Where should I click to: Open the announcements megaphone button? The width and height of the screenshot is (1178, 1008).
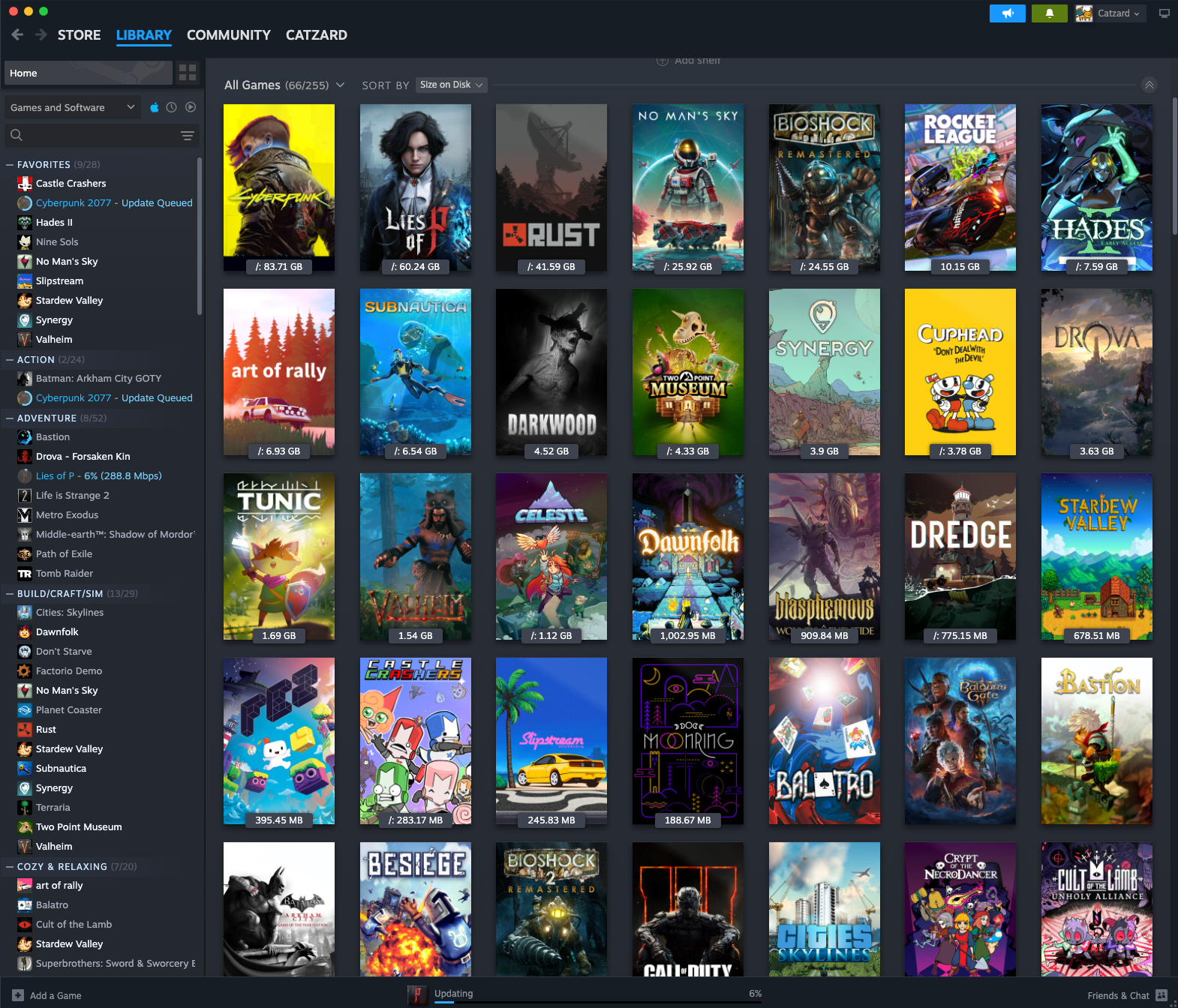coord(1007,13)
